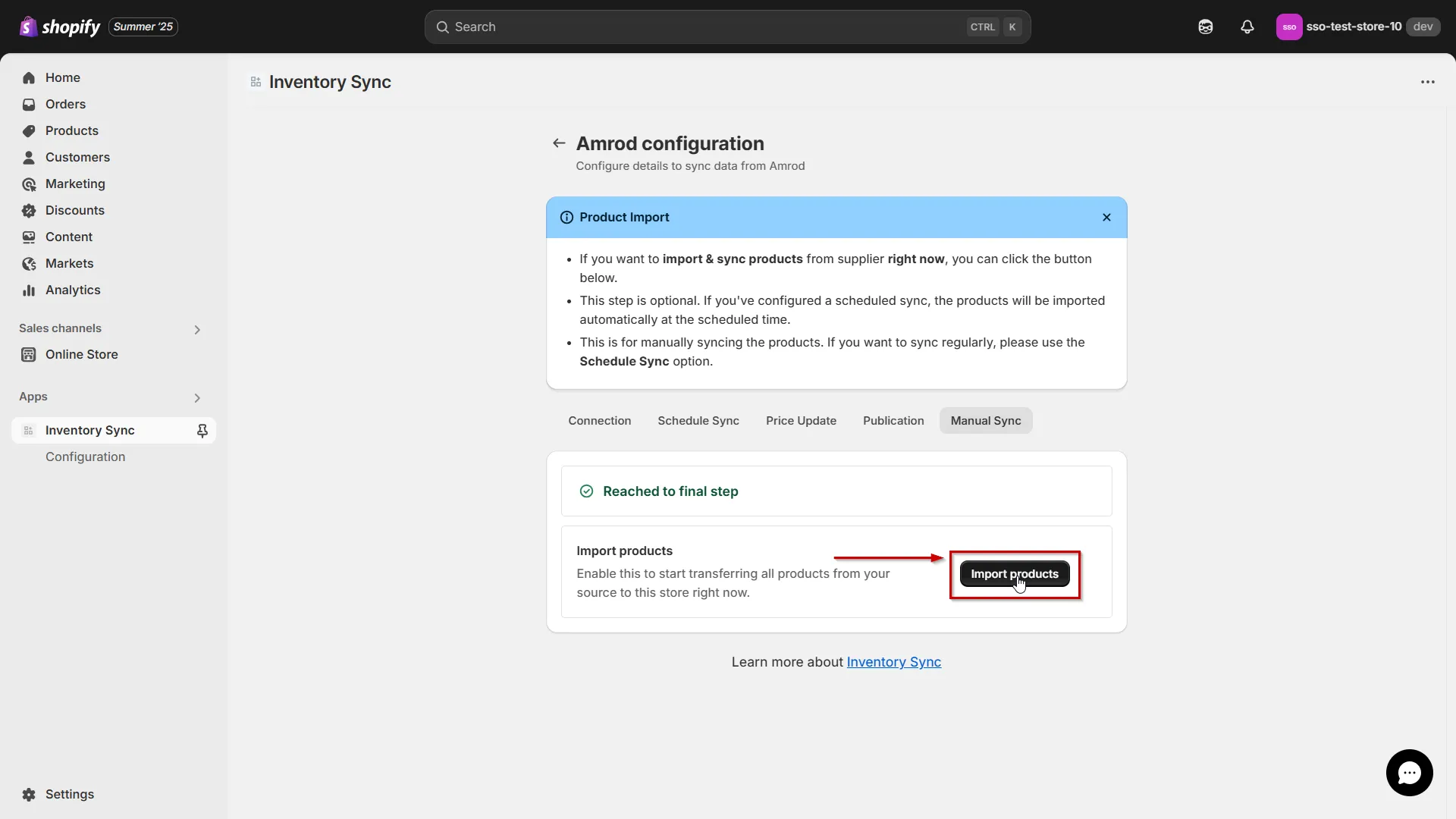Unpin Inventory Sync with the pin icon
The width and height of the screenshot is (1456, 819).
[x=202, y=431]
